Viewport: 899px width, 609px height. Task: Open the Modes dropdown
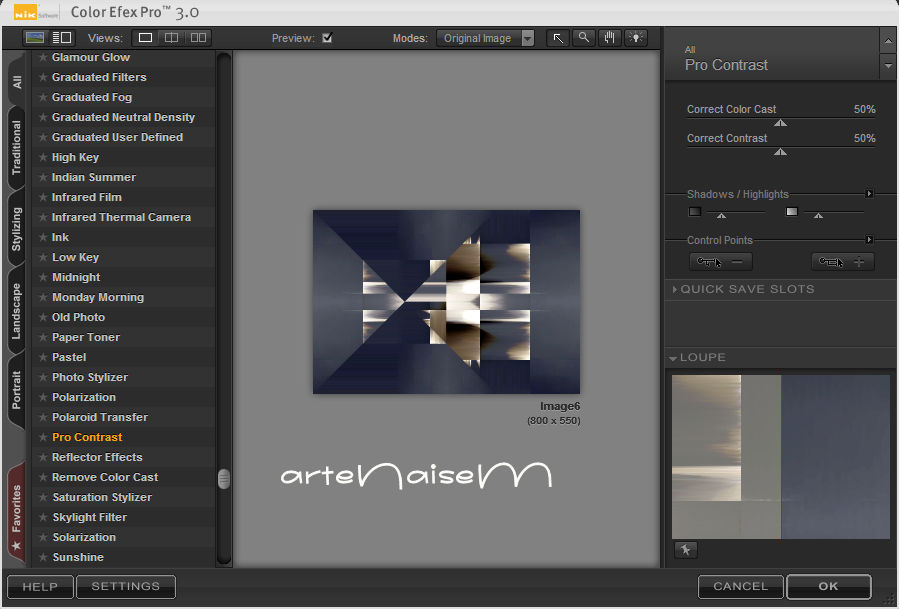[x=485, y=38]
